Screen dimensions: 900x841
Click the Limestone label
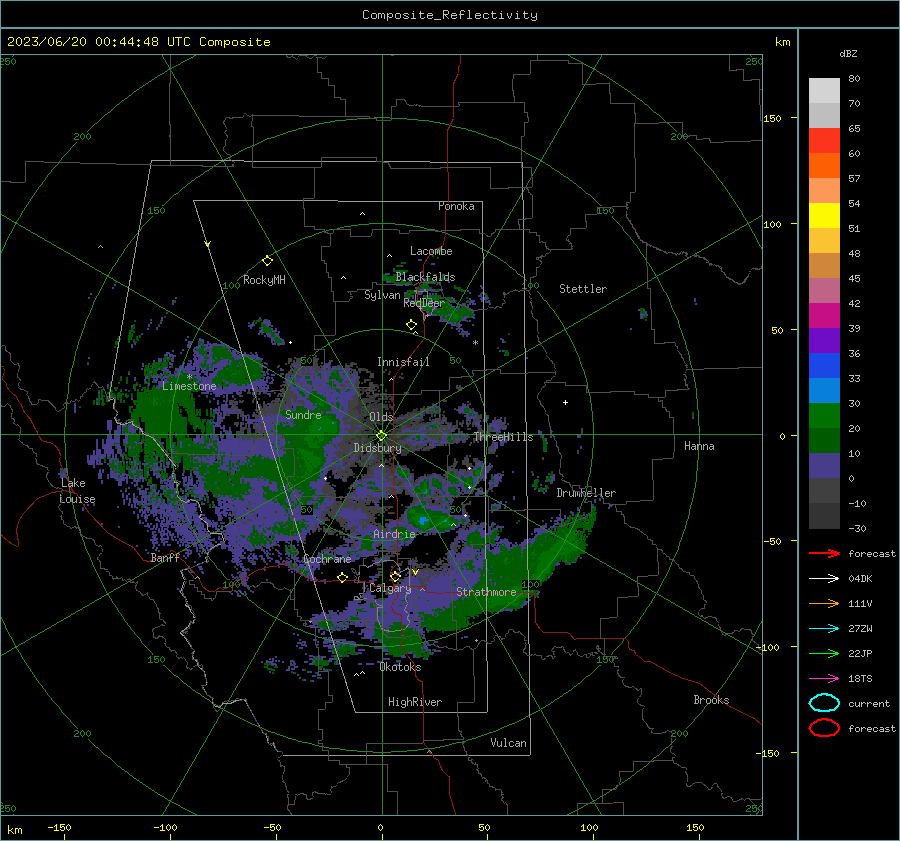coord(189,386)
